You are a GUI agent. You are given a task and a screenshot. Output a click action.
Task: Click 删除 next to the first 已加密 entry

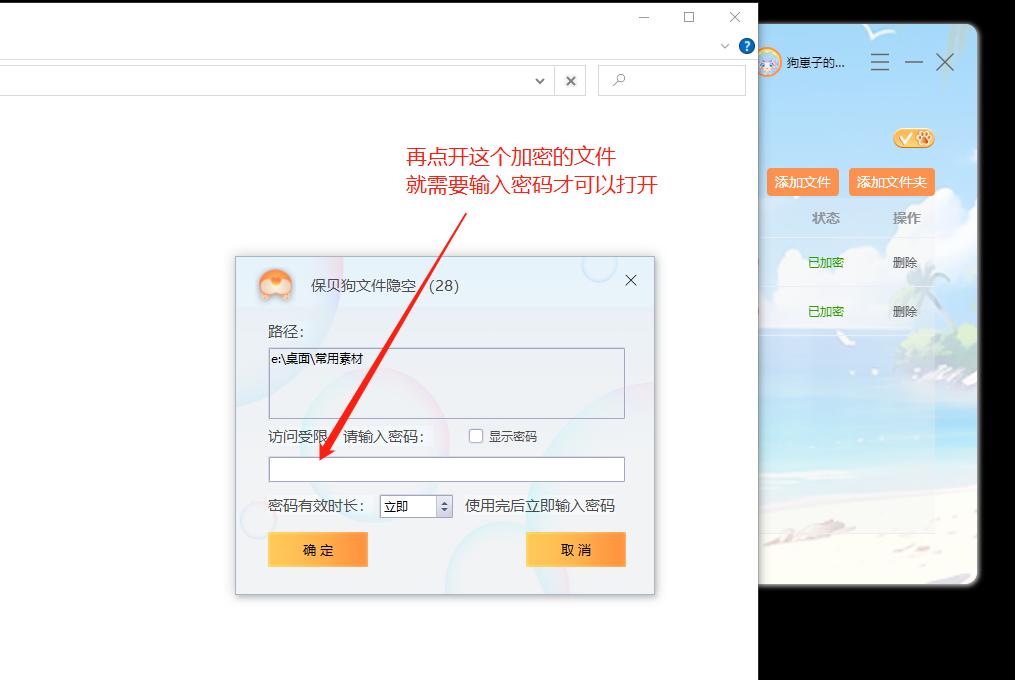point(904,262)
